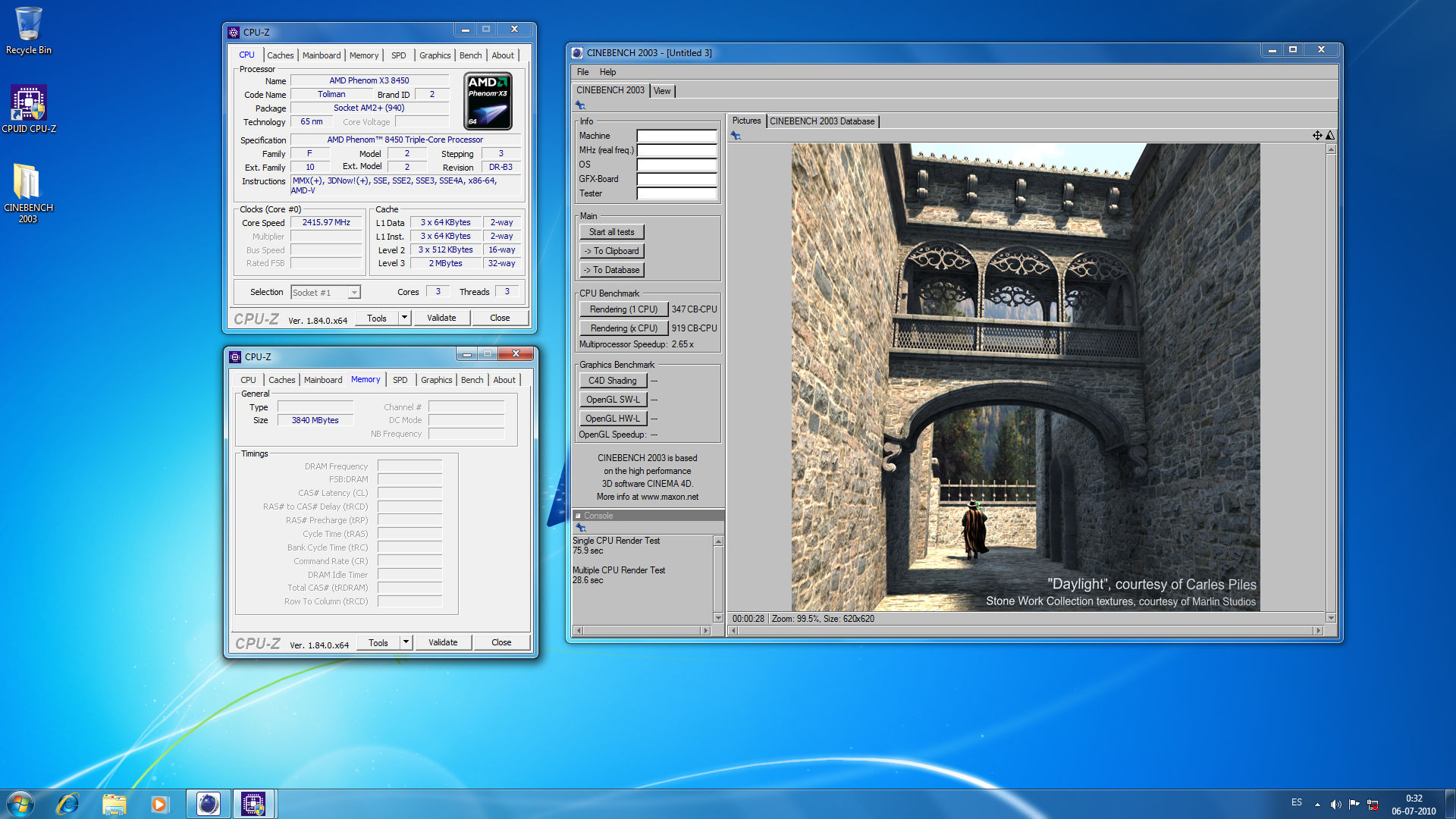Screen dimensions: 1456x819
Task: Run the OpenGL SW-L benchmark
Action: pyautogui.click(x=613, y=400)
